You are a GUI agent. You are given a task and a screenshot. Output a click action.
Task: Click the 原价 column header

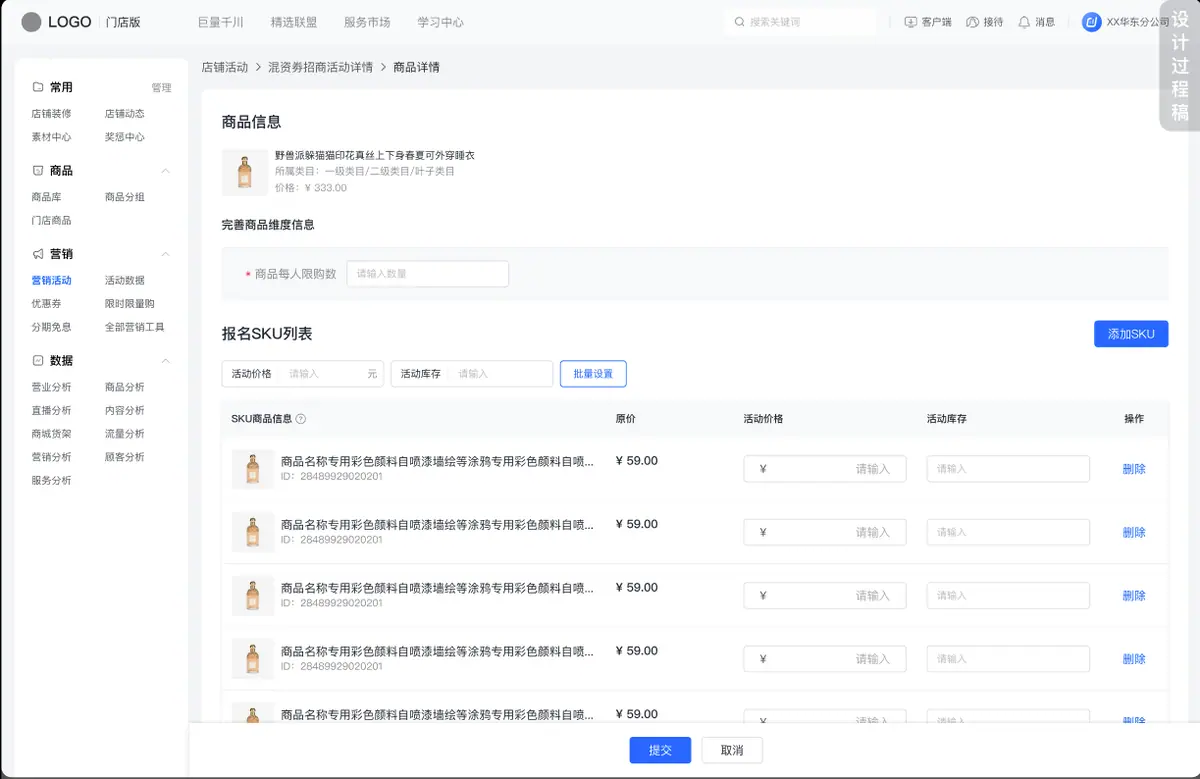tap(626, 419)
